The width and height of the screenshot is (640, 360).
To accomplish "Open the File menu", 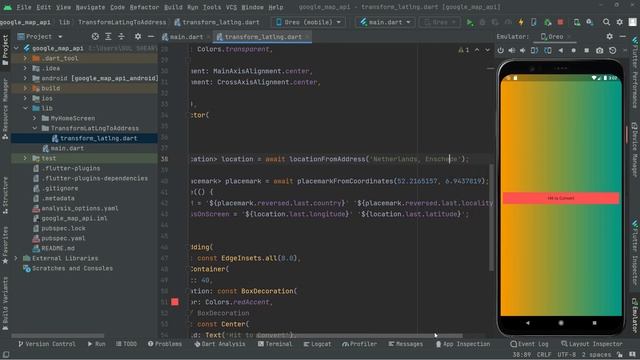I will (x=24, y=7).
